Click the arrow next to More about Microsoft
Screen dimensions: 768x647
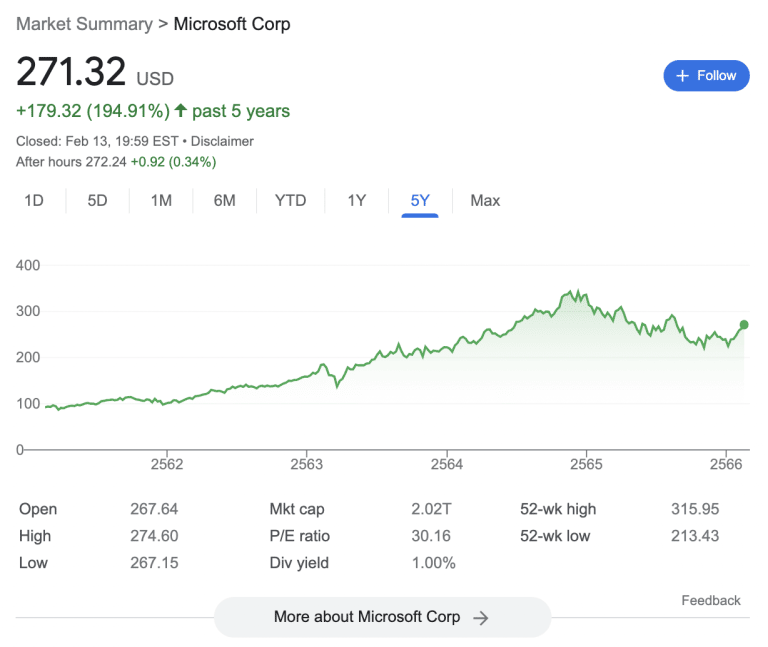(481, 618)
